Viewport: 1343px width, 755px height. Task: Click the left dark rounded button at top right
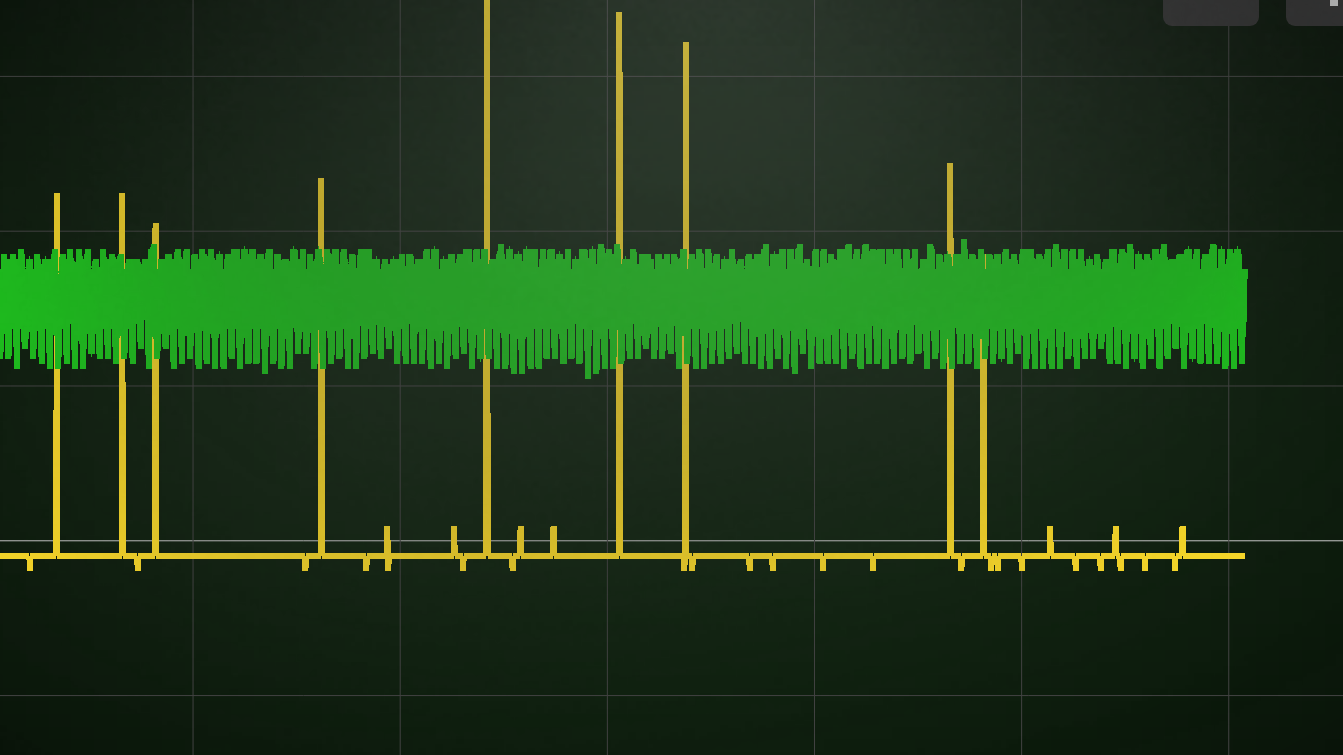click(1210, 11)
